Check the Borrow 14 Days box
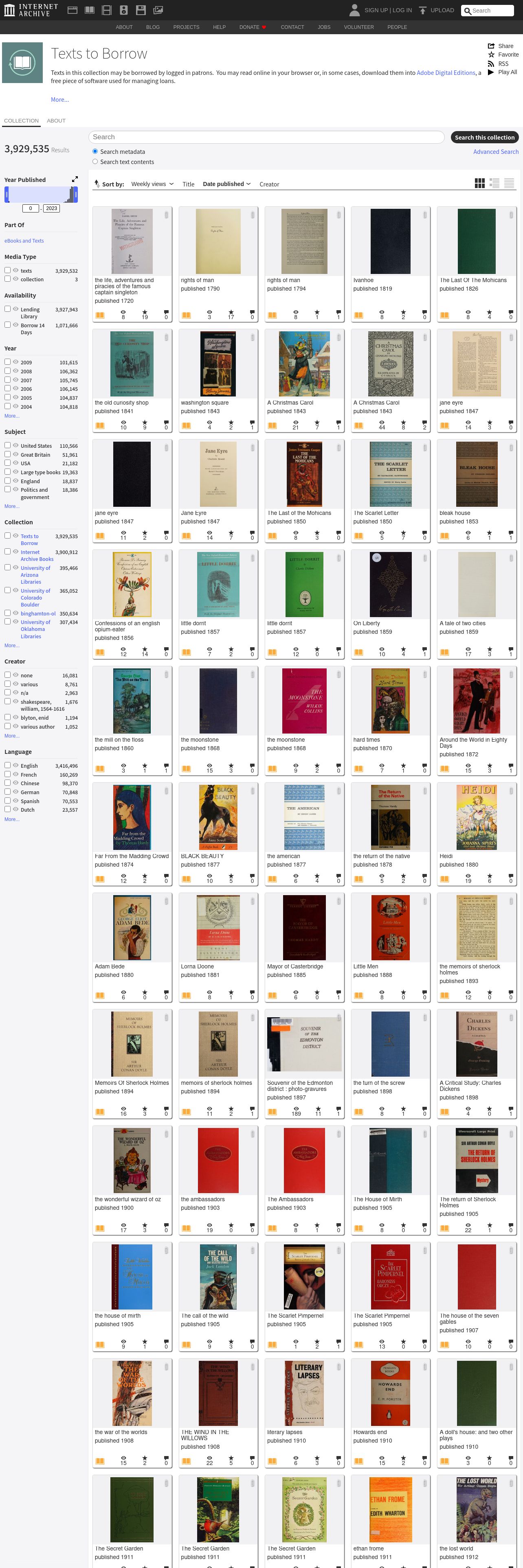This screenshot has width=523, height=1568. pyautogui.click(x=7, y=324)
